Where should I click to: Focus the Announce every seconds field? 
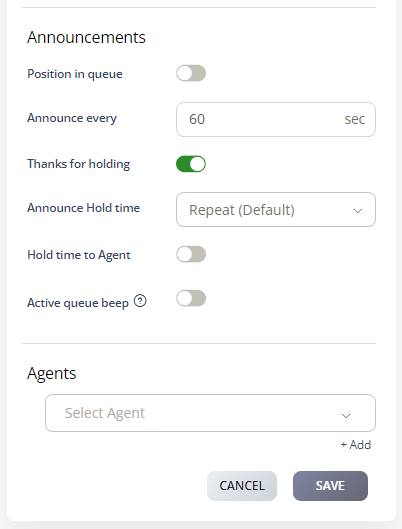click(x=276, y=119)
